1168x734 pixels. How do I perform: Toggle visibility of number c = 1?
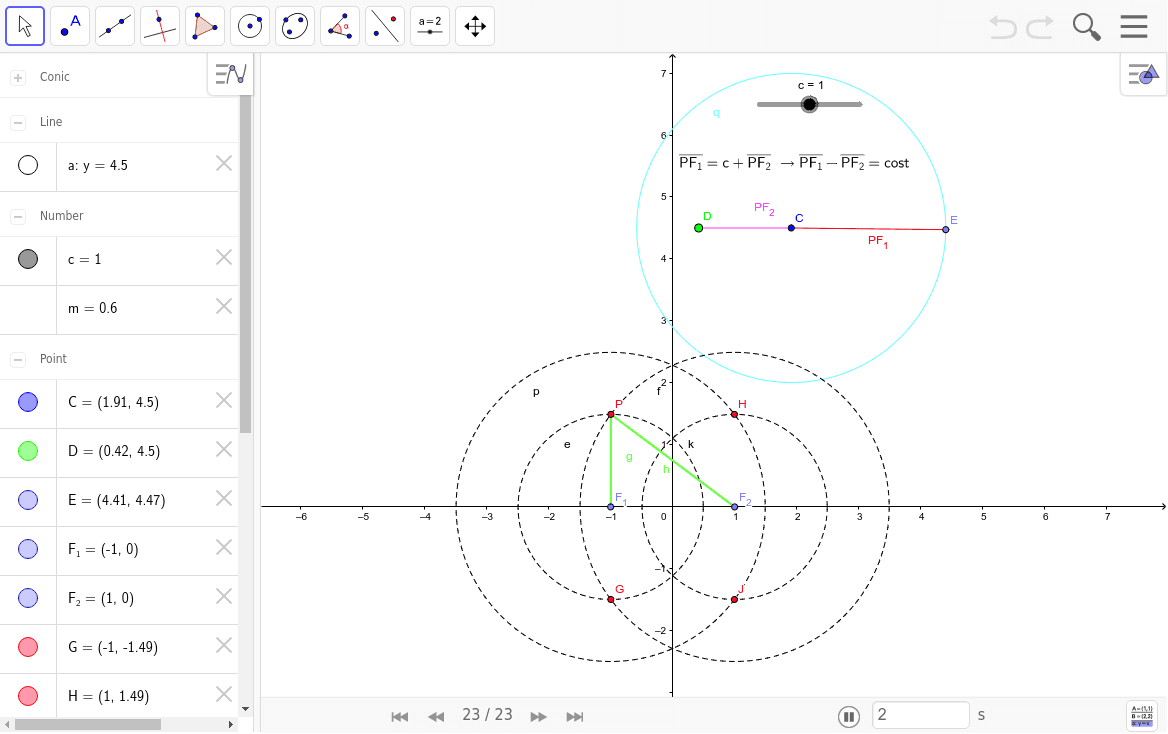28,259
